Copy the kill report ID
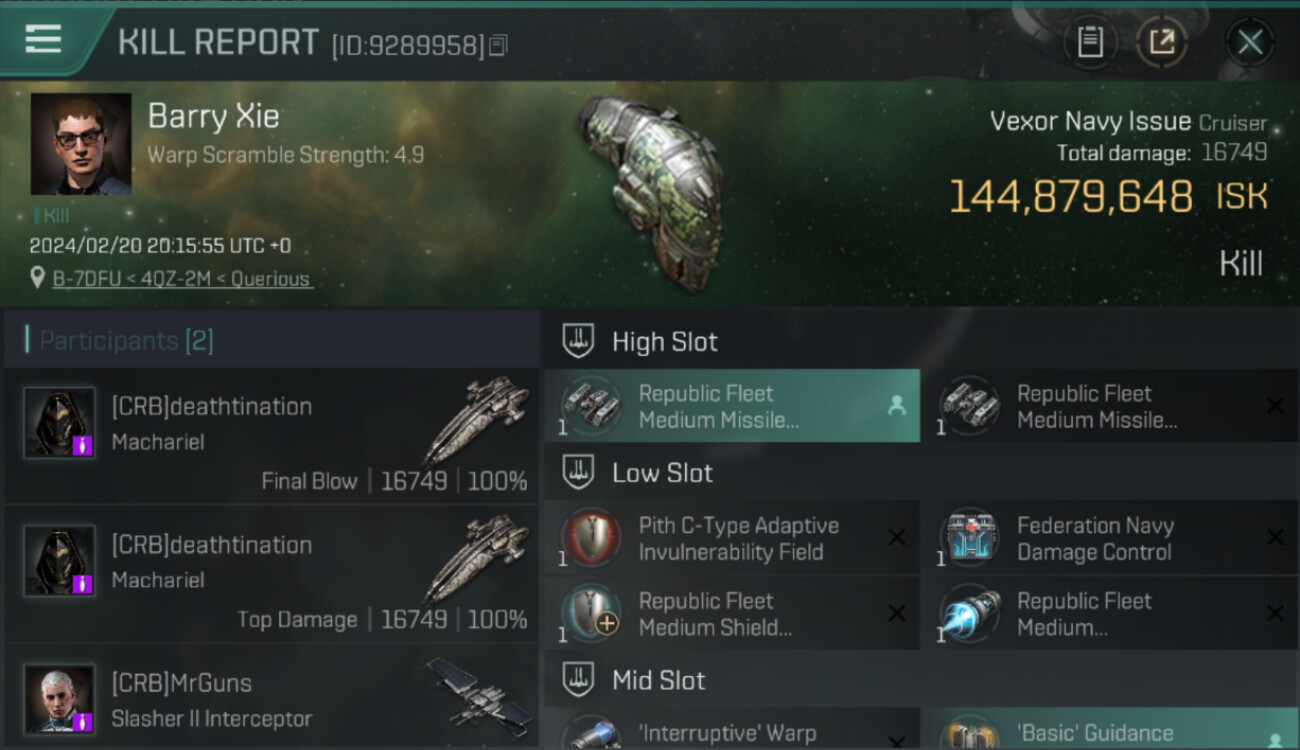Viewport: 1300px width, 750px height. (x=498, y=45)
